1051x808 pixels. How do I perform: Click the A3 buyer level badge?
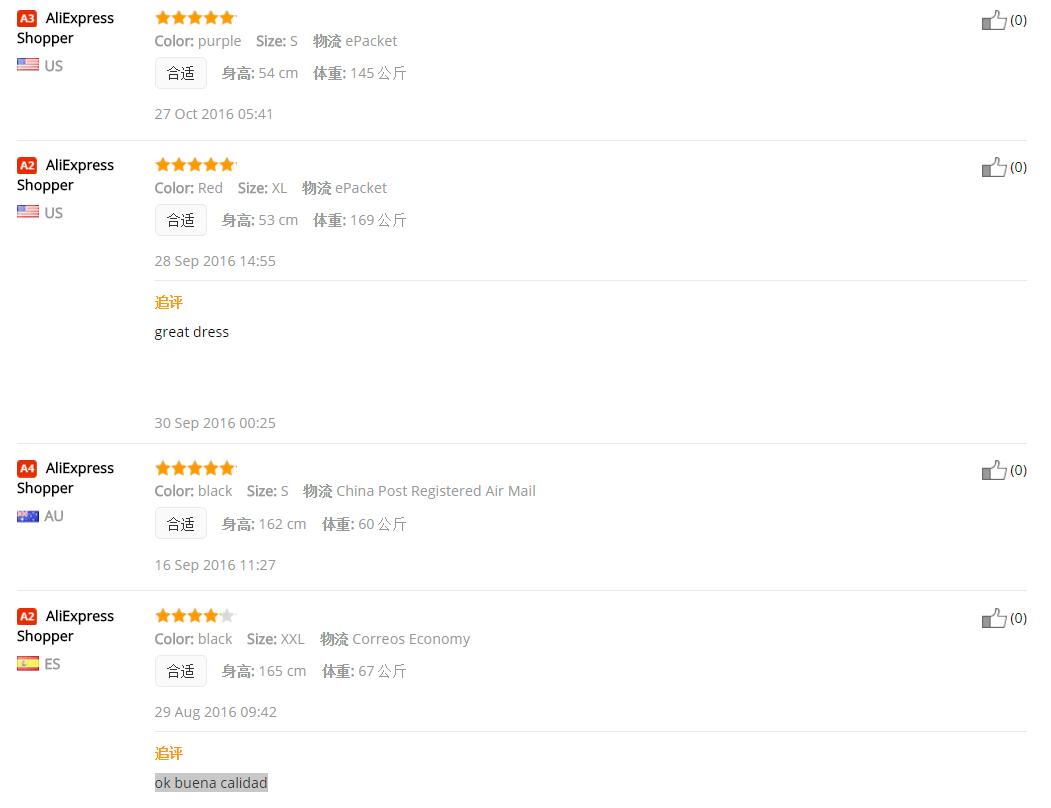[x=27, y=18]
